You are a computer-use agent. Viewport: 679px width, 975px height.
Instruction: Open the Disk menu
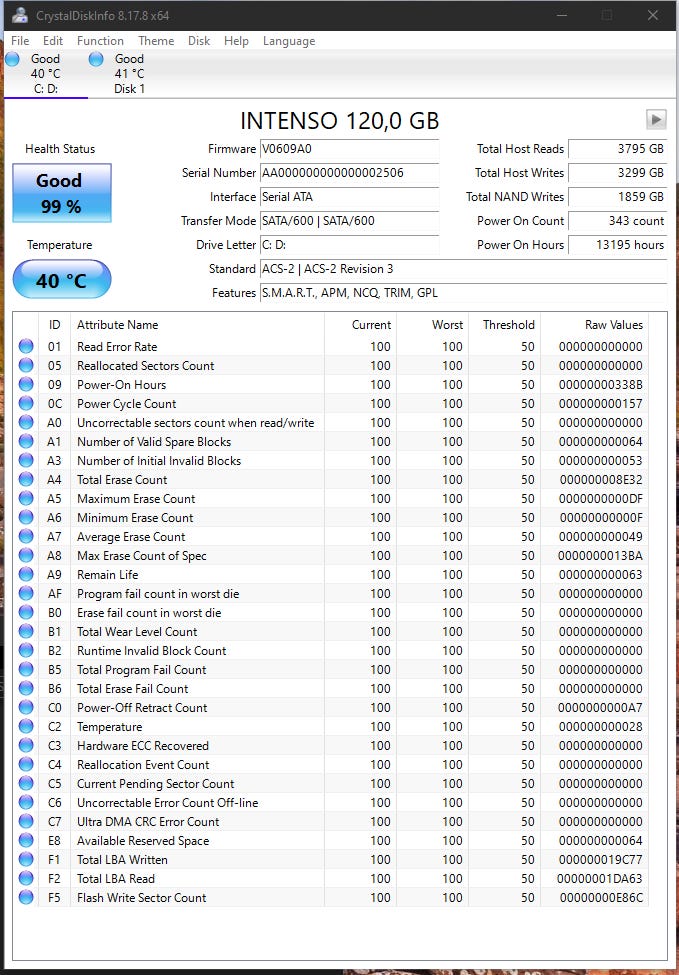pos(199,41)
